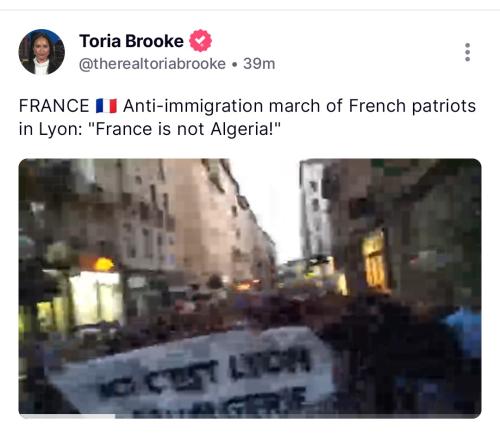Open Toria Brooke's profile picture
This screenshot has width=500, height=433.
tap(42, 52)
